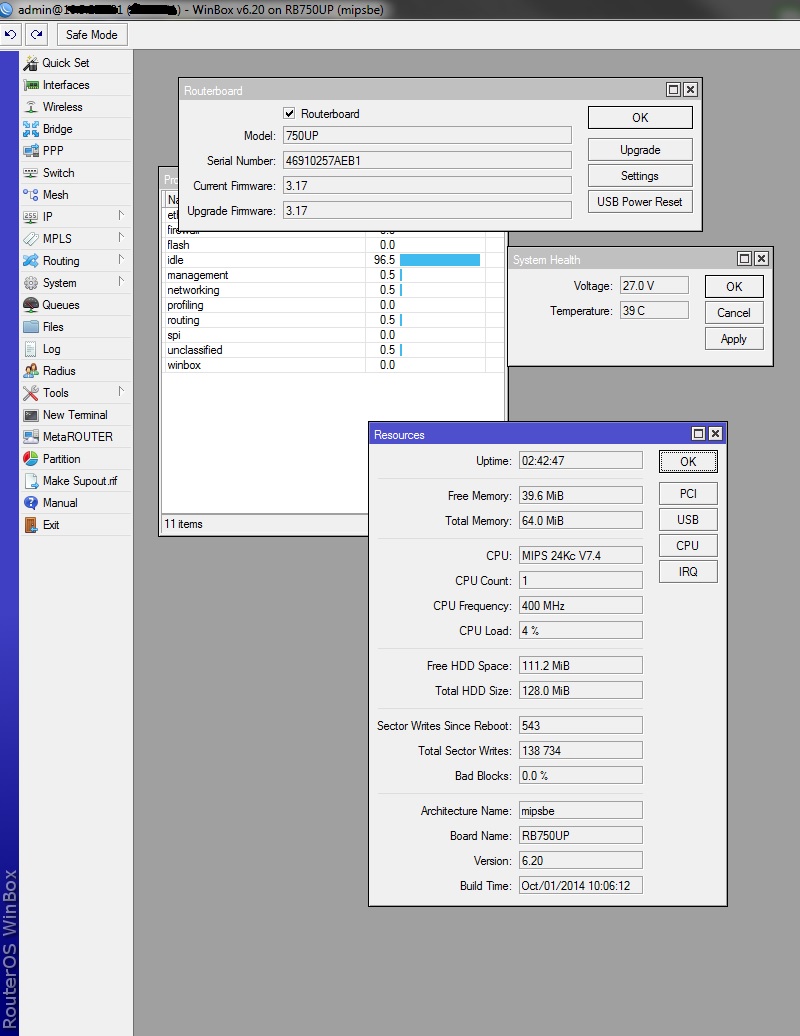Image resolution: width=800 pixels, height=1036 pixels.
Task: Open the MetaROUTER icon
Action: (x=31, y=437)
